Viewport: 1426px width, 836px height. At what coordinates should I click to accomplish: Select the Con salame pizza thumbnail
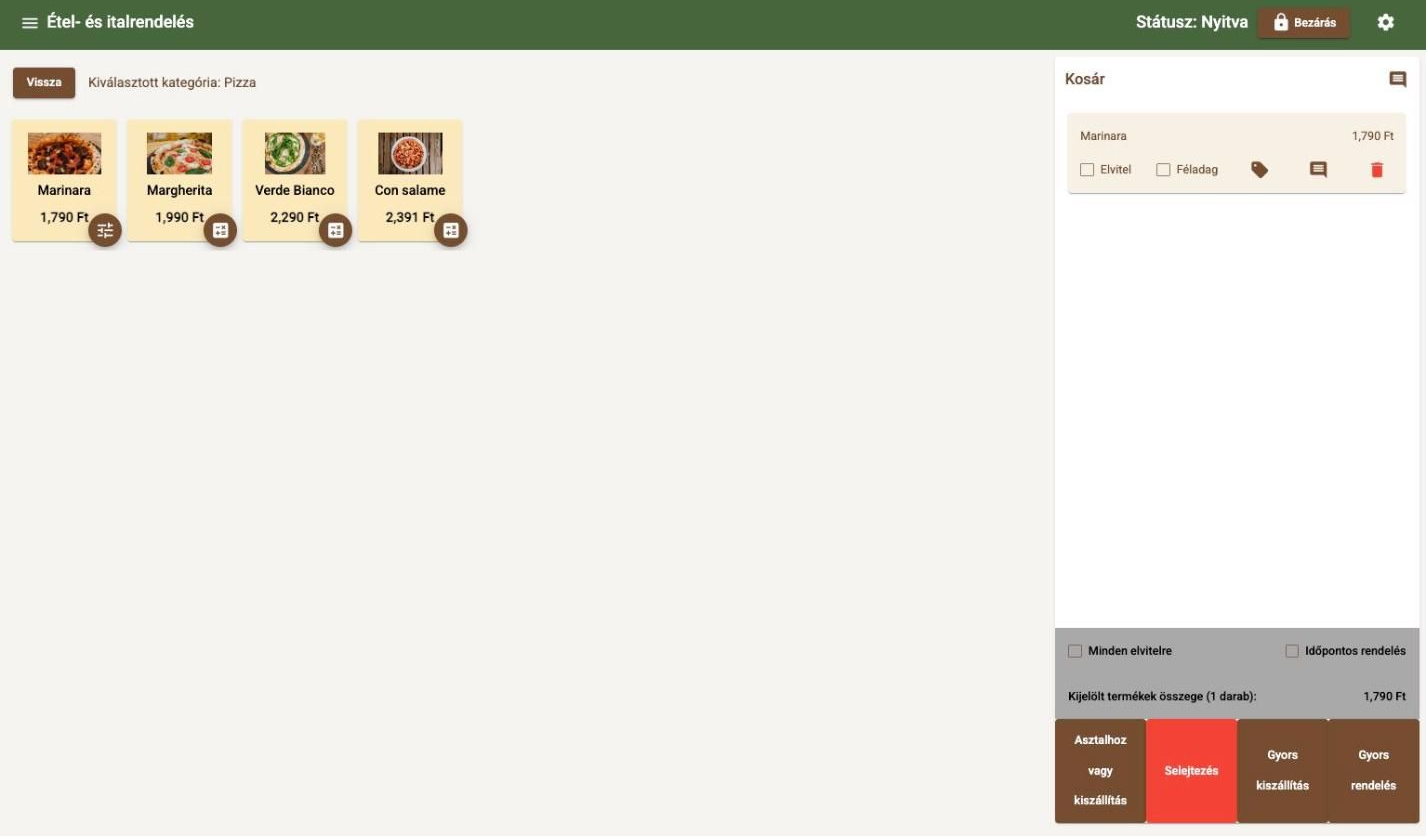tap(410, 154)
